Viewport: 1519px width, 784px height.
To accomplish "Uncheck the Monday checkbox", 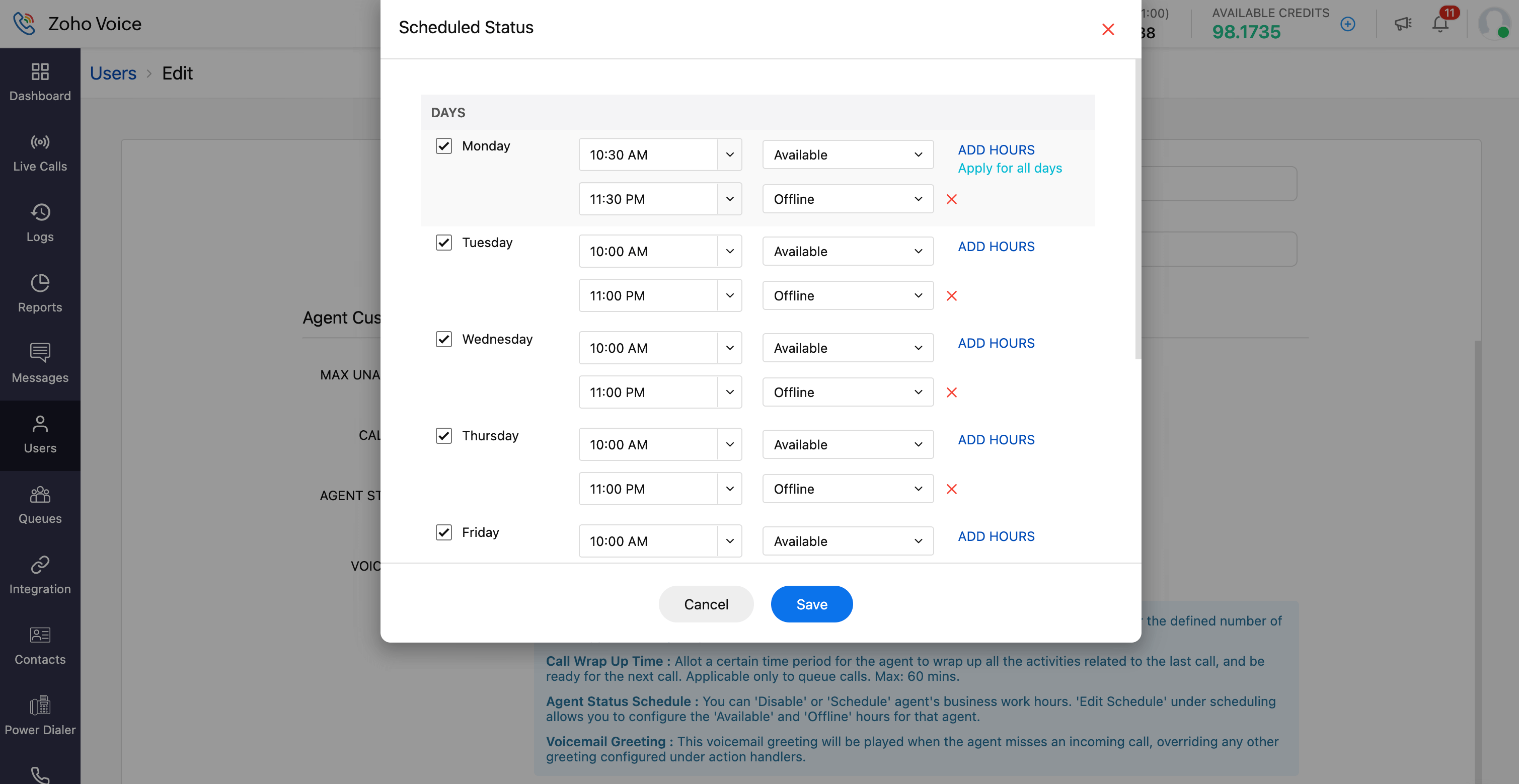I will click(443, 146).
